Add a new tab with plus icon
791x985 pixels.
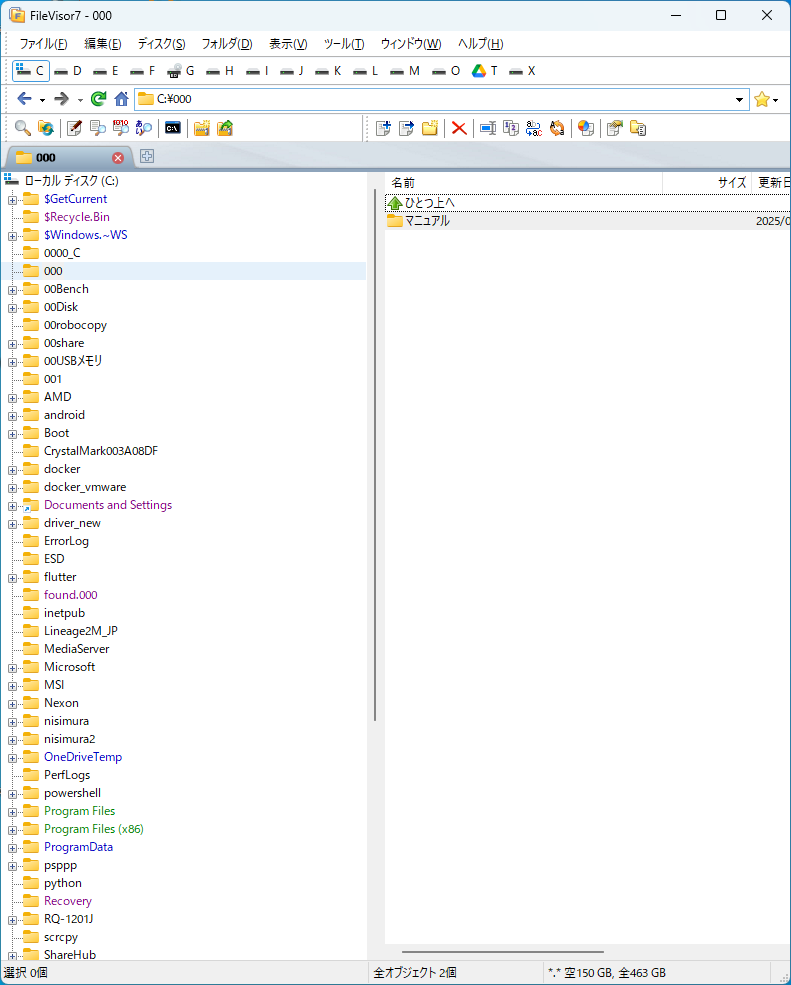tap(147, 156)
